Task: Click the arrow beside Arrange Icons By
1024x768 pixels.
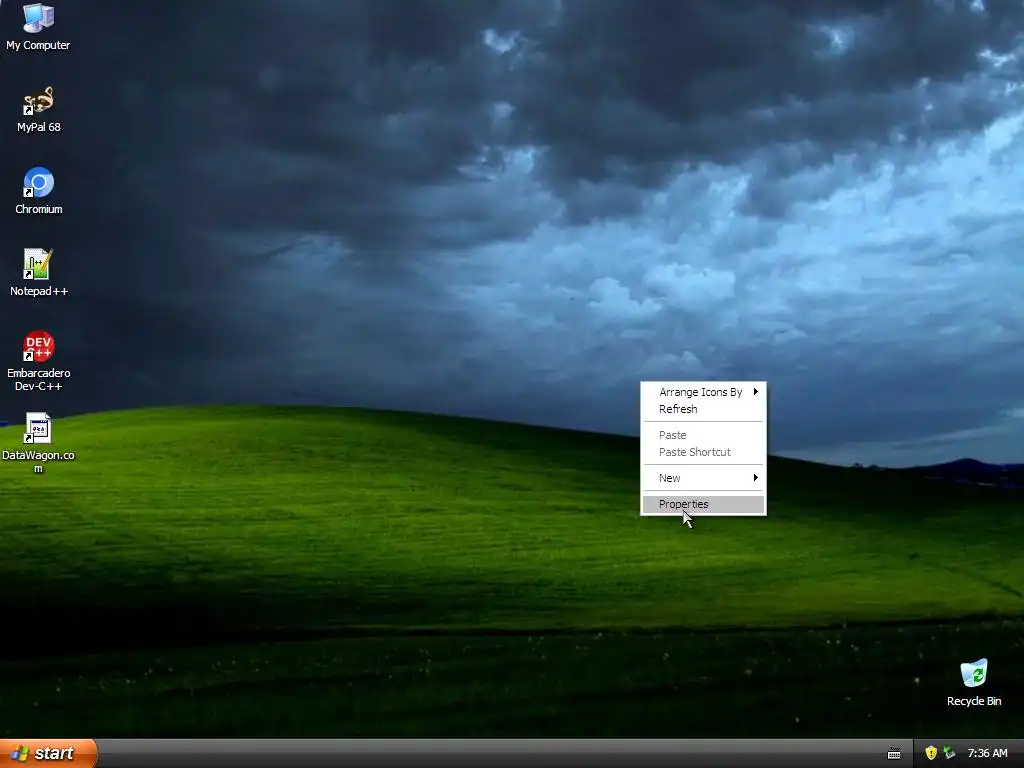Action: point(756,392)
